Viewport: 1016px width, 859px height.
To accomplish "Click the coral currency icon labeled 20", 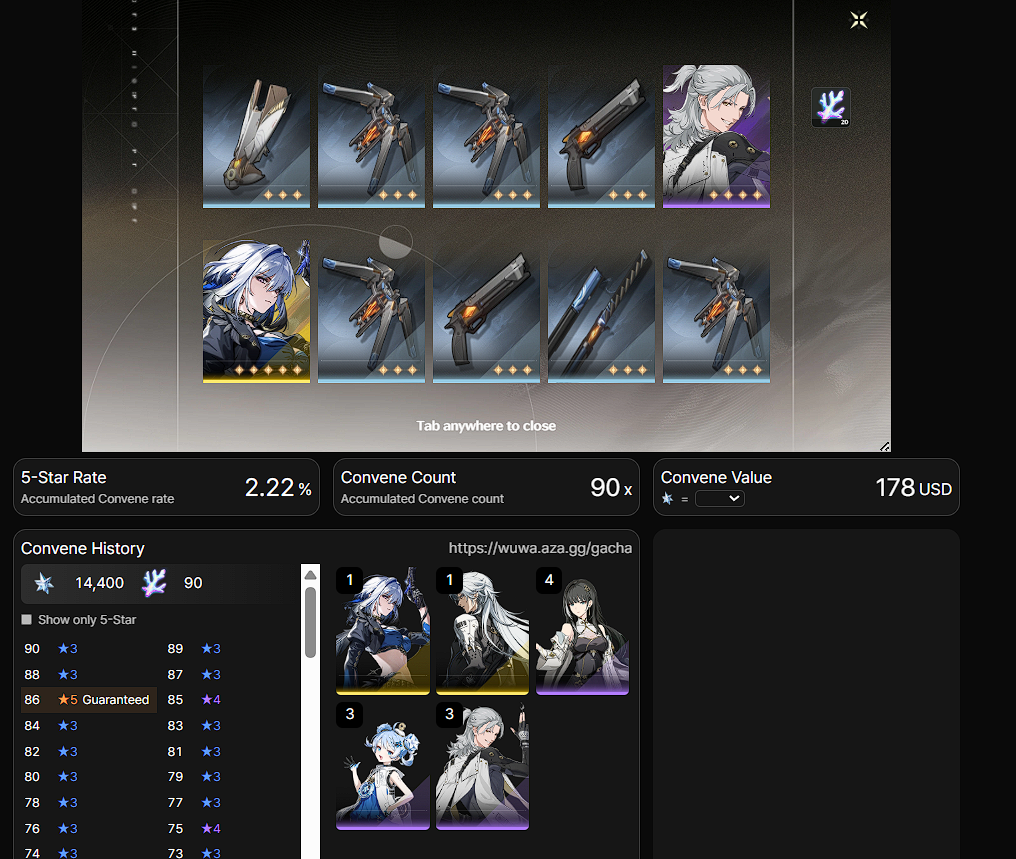I will [x=831, y=108].
